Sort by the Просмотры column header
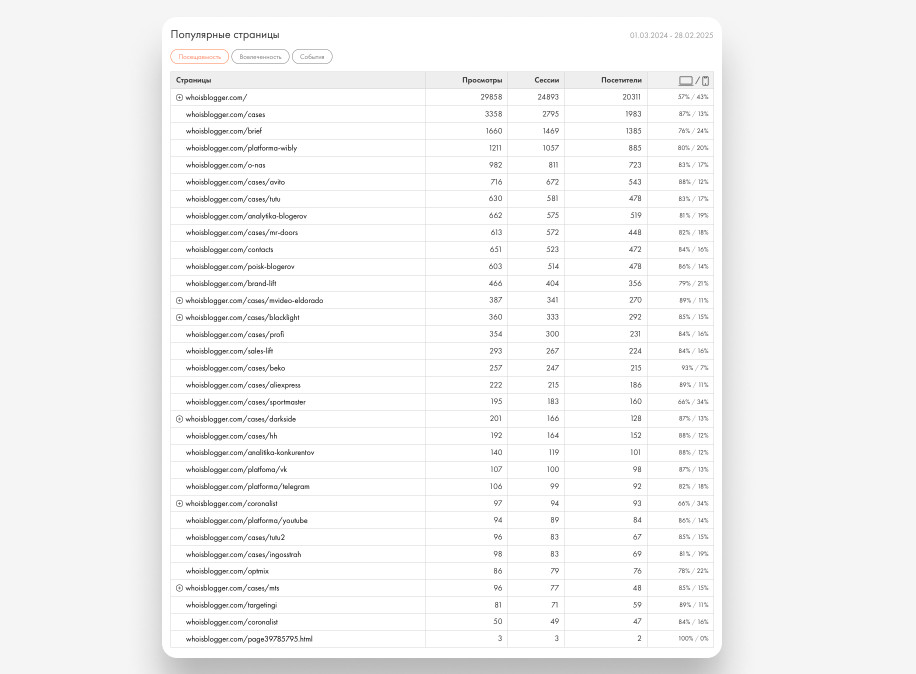The width and height of the screenshot is (916, 674). point(482,80)
